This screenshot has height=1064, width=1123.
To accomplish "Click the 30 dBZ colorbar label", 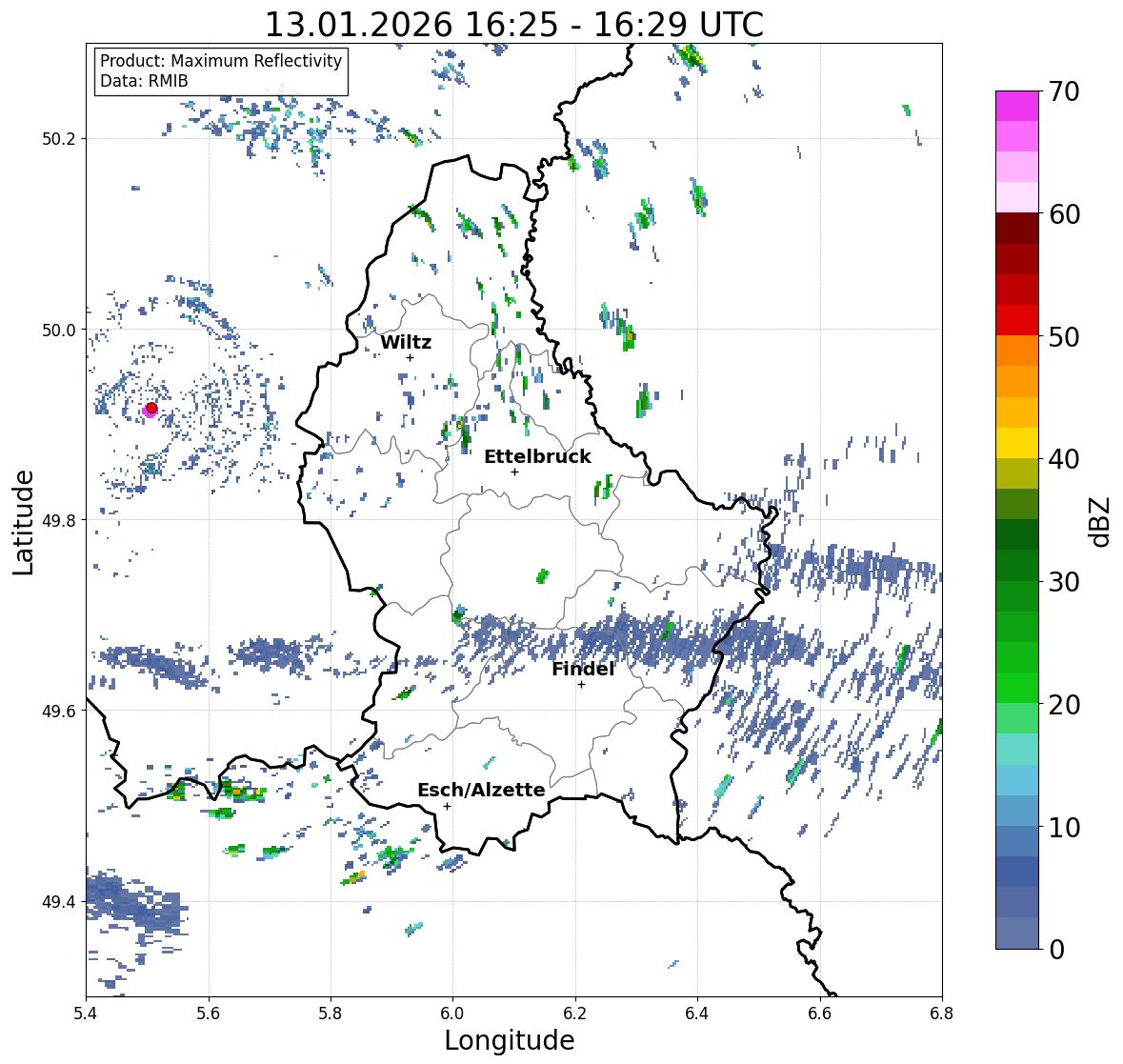I will point(1064,582).
